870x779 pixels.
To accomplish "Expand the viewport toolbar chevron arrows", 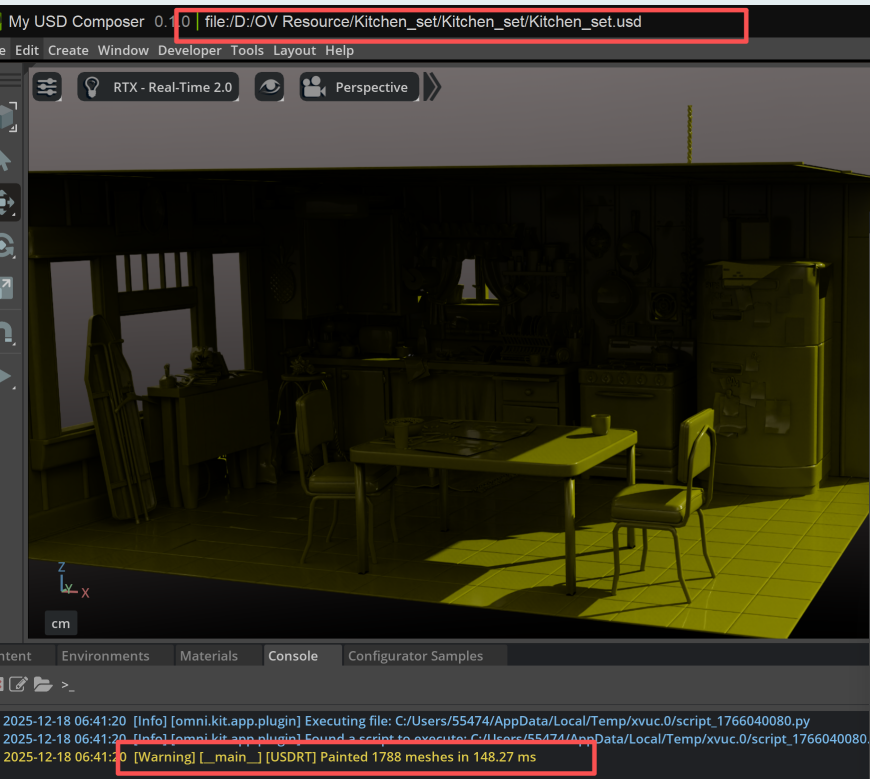I will [x=432, y=87].
